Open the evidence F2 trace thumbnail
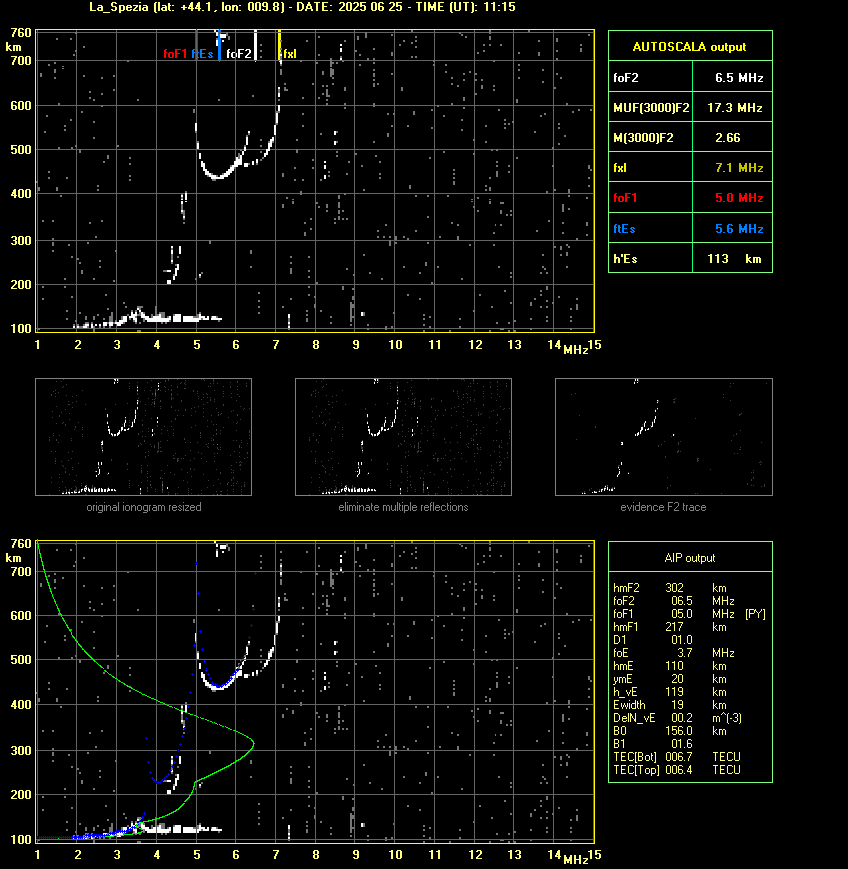The width and height of the screenshot is (848, 869). click(x=664, y=437)
